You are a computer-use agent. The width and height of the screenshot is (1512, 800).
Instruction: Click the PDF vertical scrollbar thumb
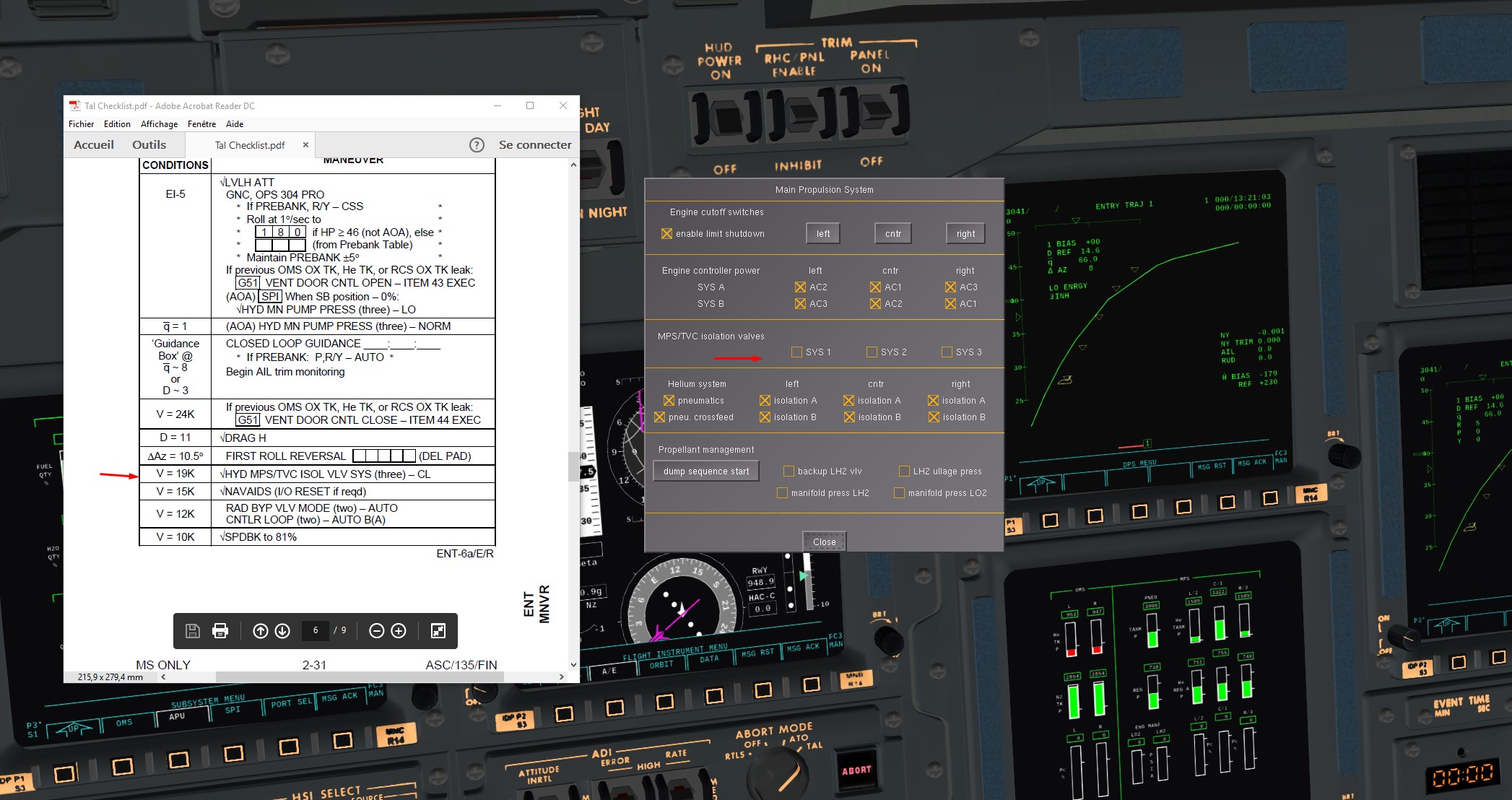click(x=573, y=466)
